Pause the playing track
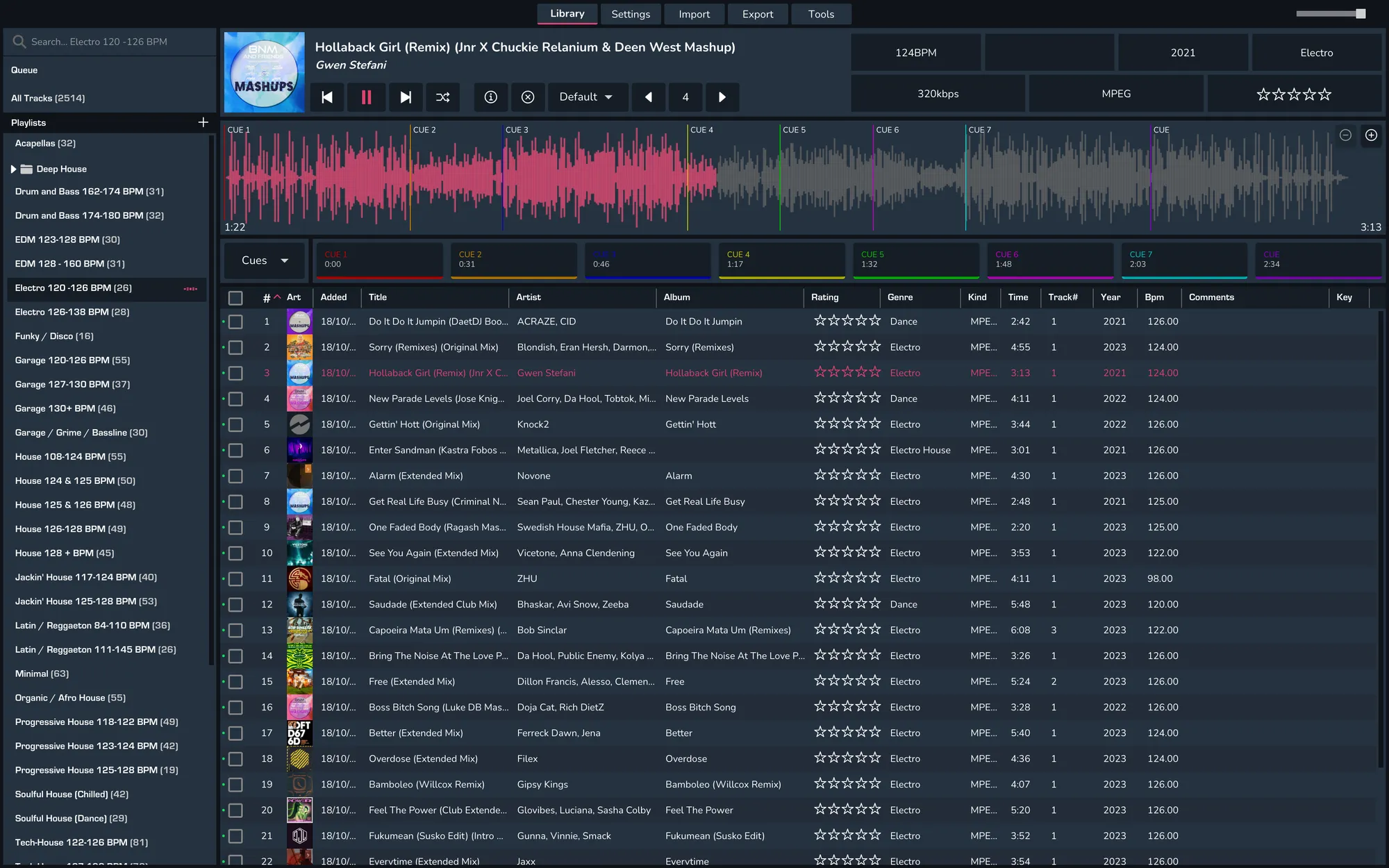The image size is (1389, 868). pyautogui.click(x=366, y=97)
